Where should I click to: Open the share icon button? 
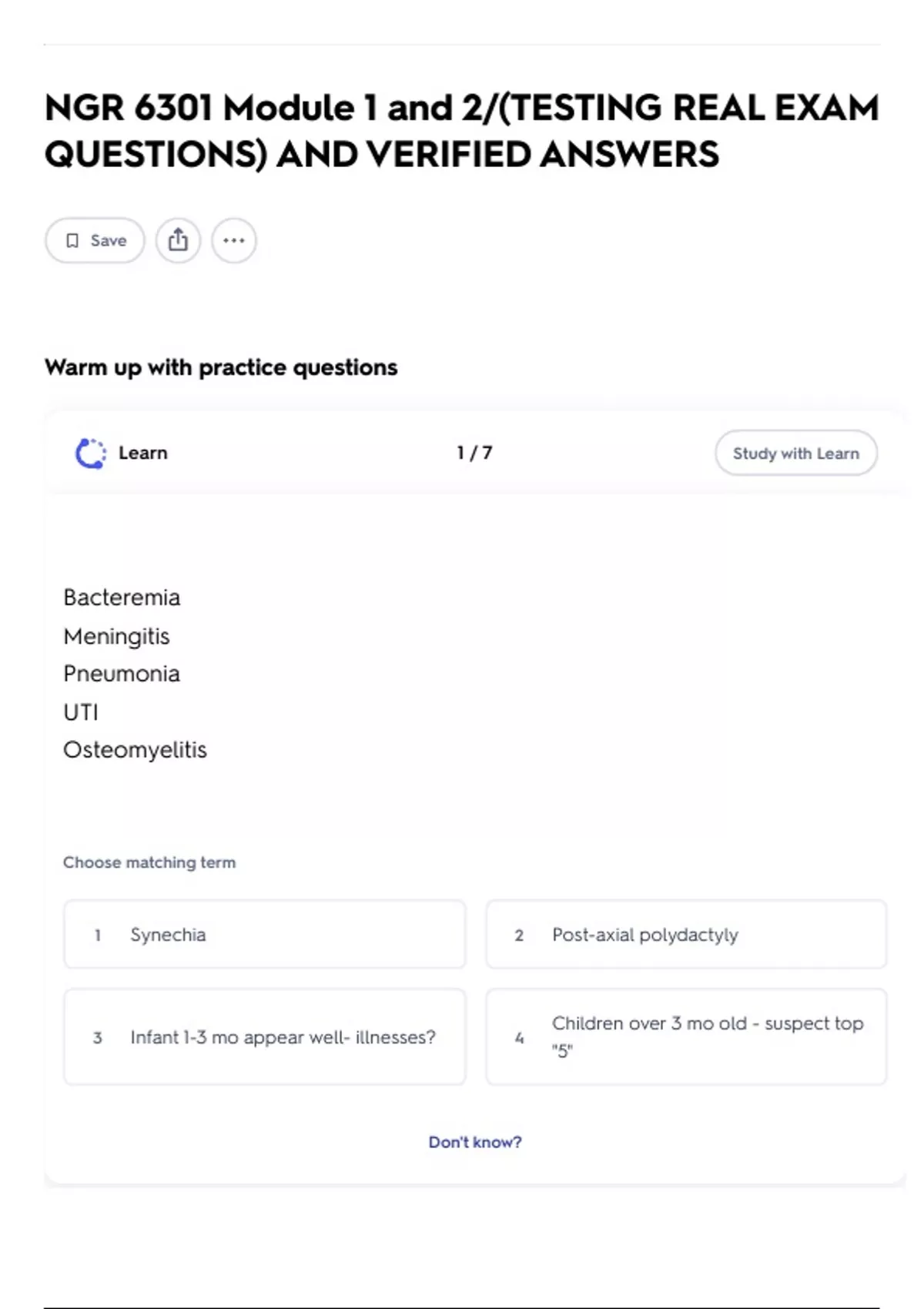point(178,240)
